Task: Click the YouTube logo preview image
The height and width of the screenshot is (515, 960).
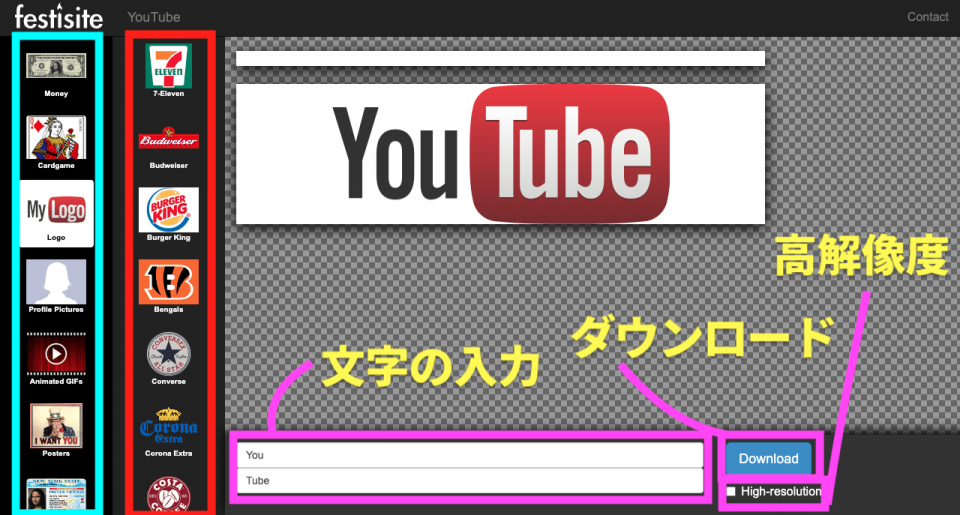Action: click(x=500, y=154)
